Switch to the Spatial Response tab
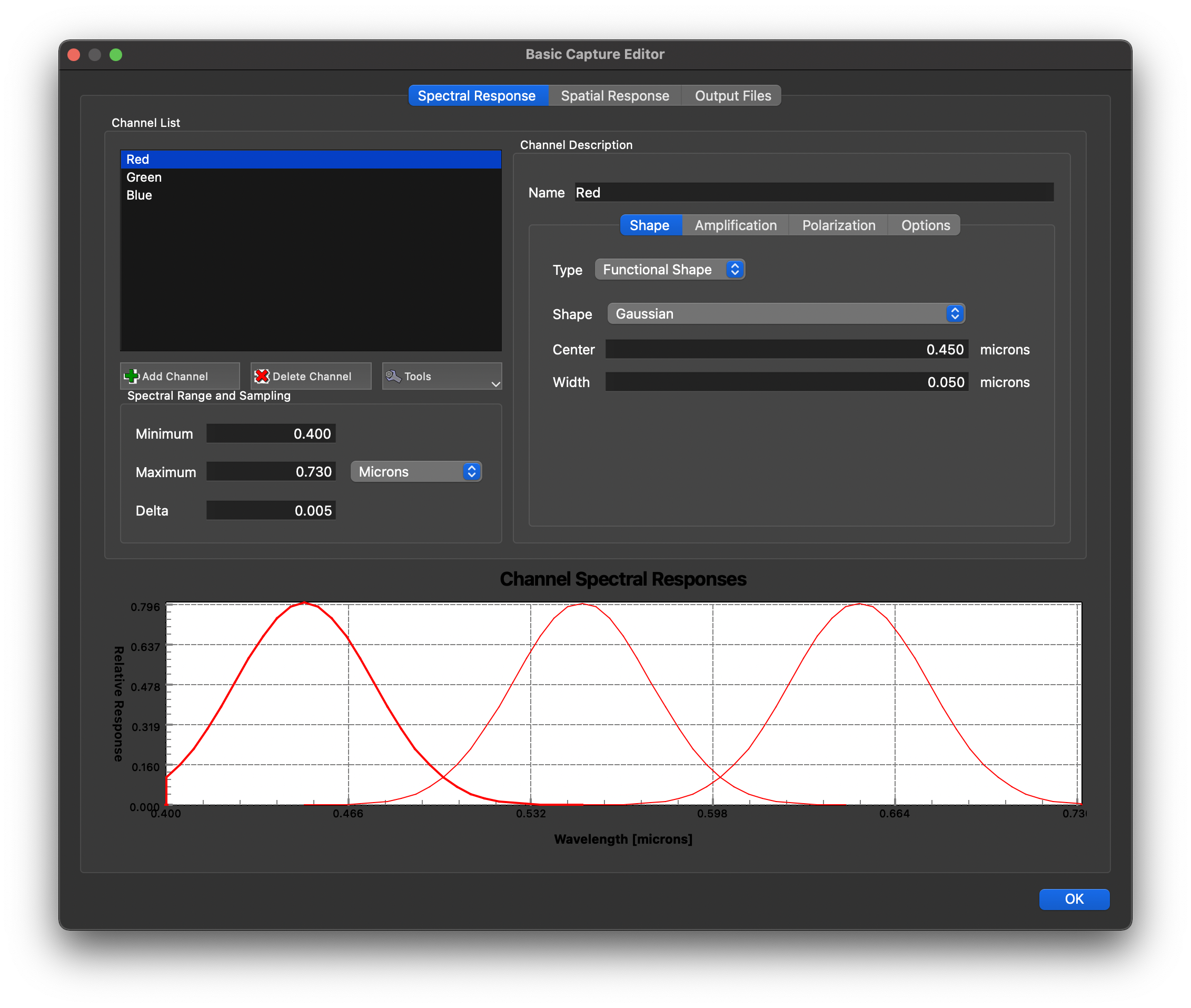 [614, 95]
